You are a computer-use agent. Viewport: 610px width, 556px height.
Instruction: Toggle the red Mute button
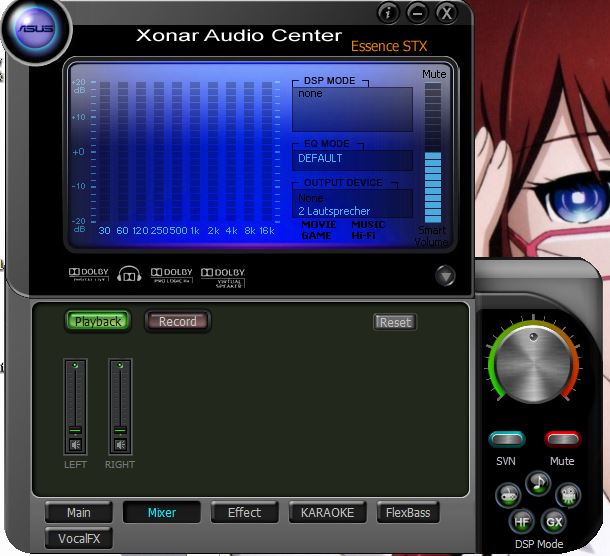(563, 440)
